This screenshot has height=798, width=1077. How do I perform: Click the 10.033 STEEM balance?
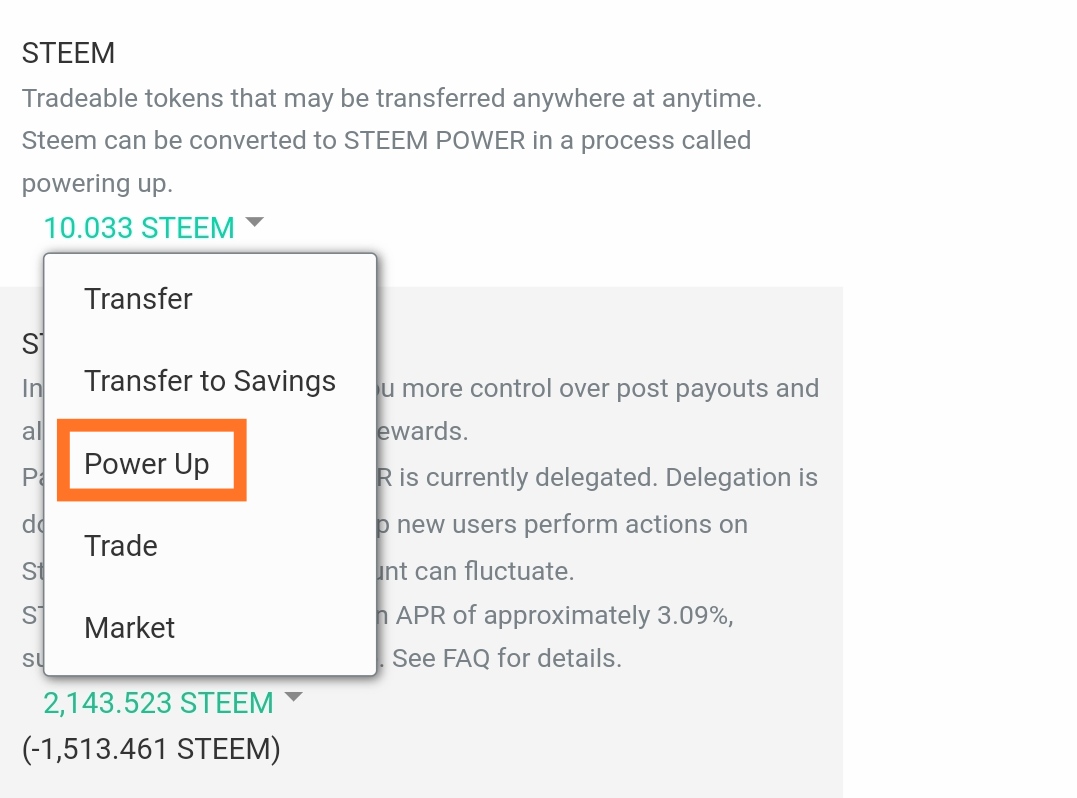pyautogui.click(x=139, y=228)
